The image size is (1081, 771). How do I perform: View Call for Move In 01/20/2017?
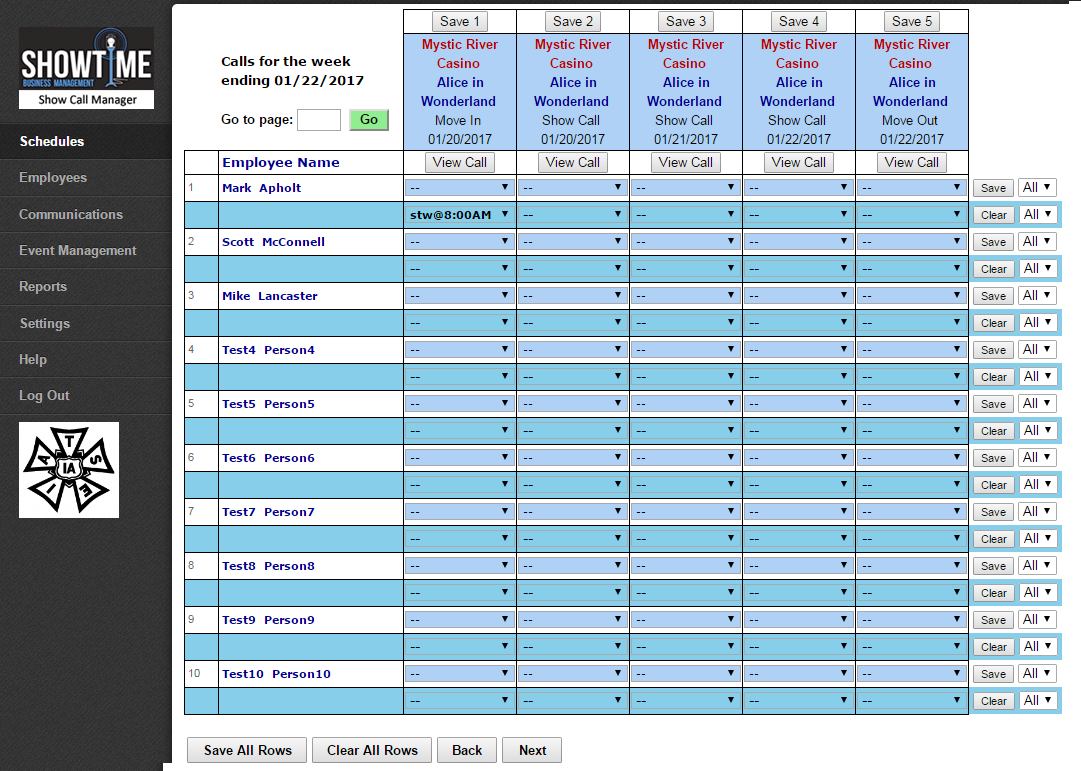coord(460,163)
